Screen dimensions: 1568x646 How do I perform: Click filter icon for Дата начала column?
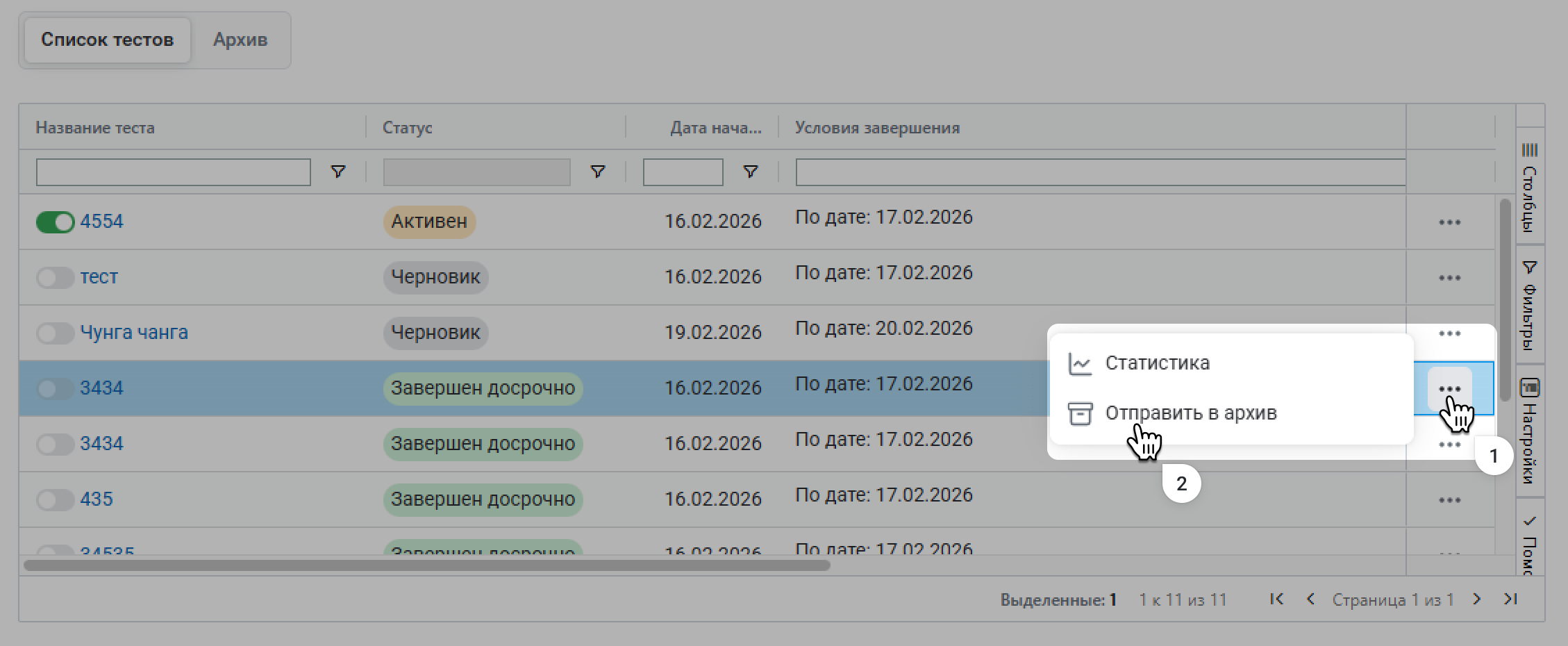click(750, 172)
